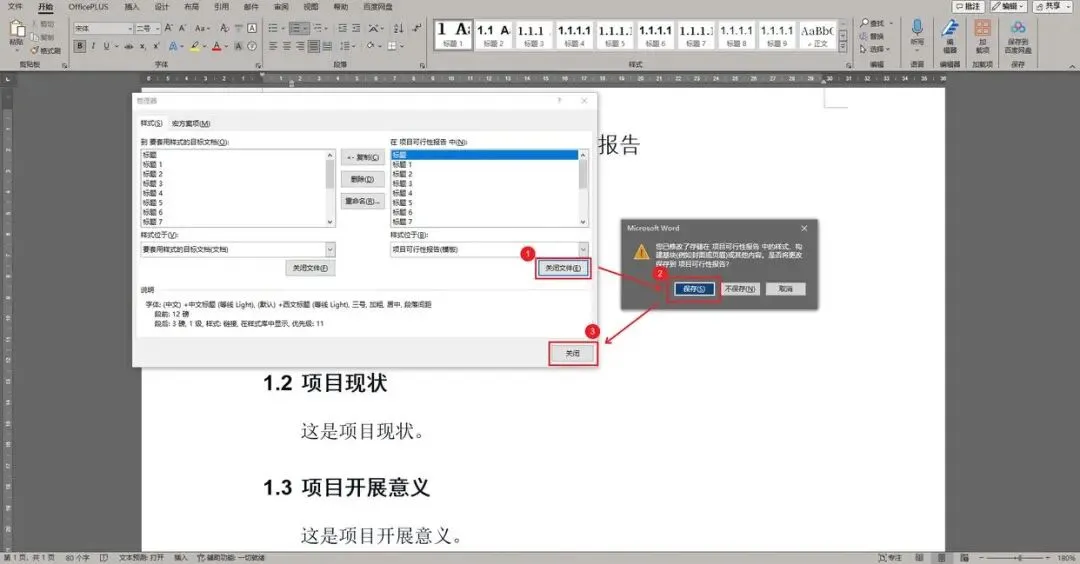Click the Sort icon in paragraph group
Screen dimensions: 1080x564
pyautogui.click(x=398, y=28)
